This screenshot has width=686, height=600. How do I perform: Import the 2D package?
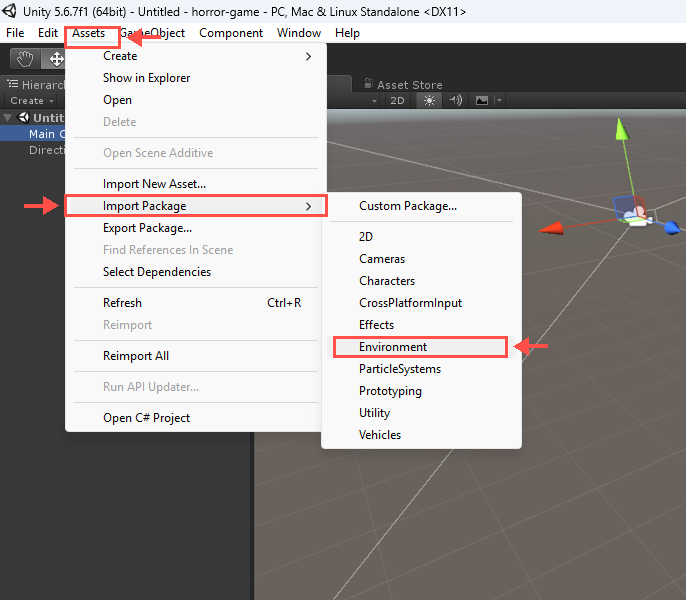[x=421, y=237]
